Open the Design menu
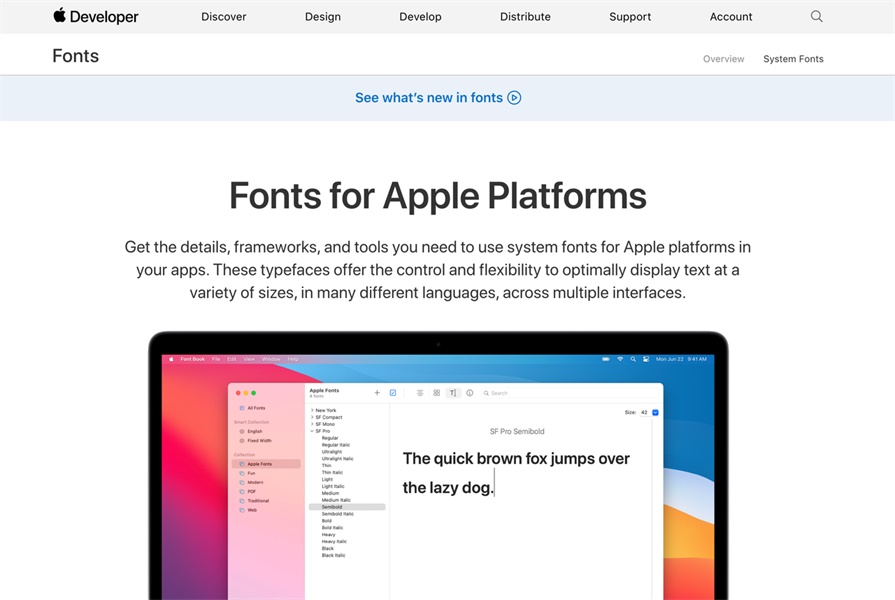 click(x=322, y=17)
